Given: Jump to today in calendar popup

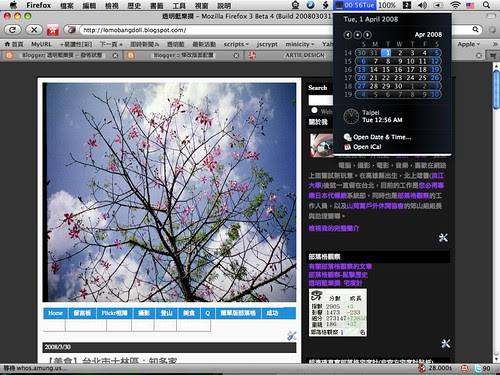Looking at the screenshot, I should [x=357, y=35].
